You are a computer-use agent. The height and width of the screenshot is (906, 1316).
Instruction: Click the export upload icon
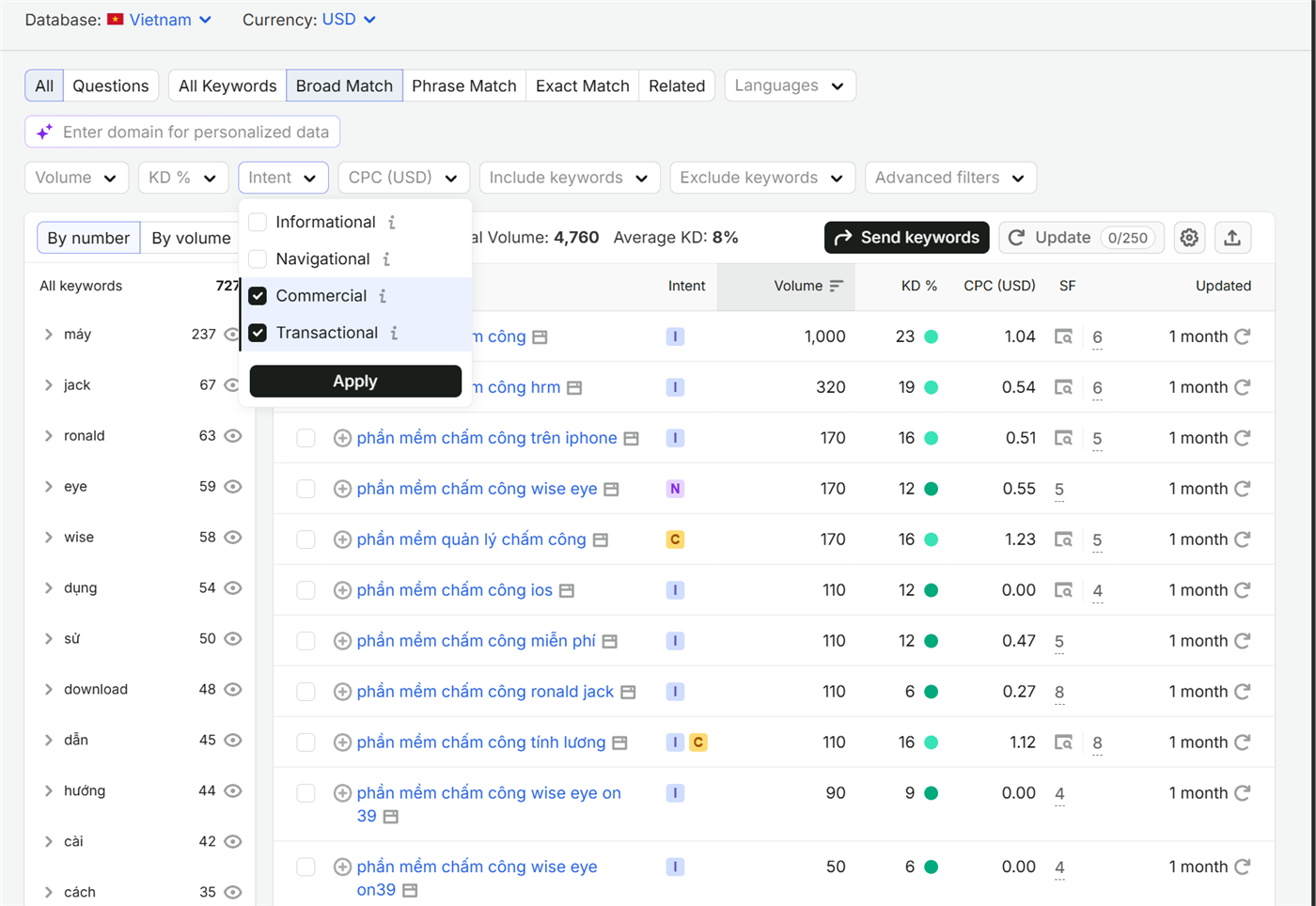(1232, 238)
